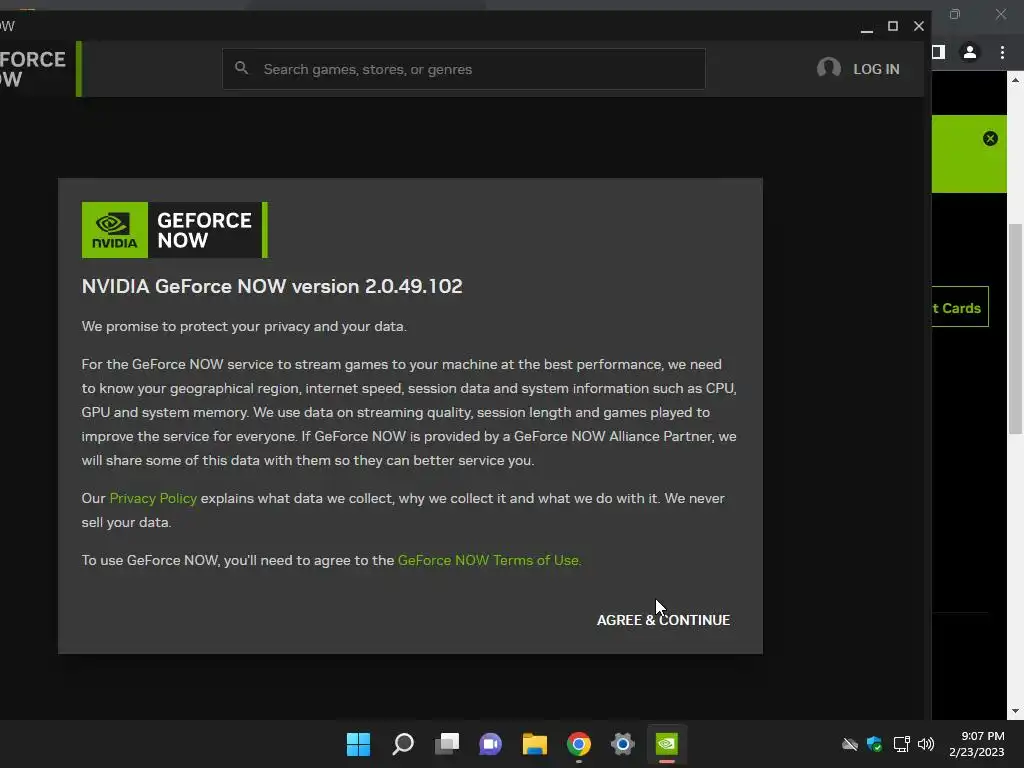1024x768 pixels.
Task: Click GeForce NOW taskbar icon
Action: (667, 744)
